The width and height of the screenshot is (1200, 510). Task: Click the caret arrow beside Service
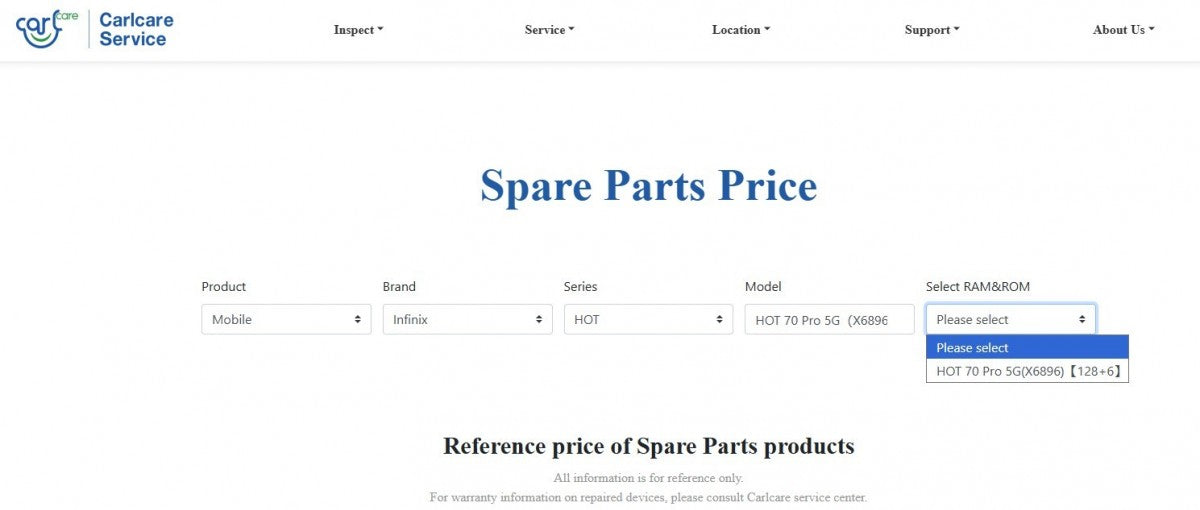pyautogui.click(x=571, y=30)
